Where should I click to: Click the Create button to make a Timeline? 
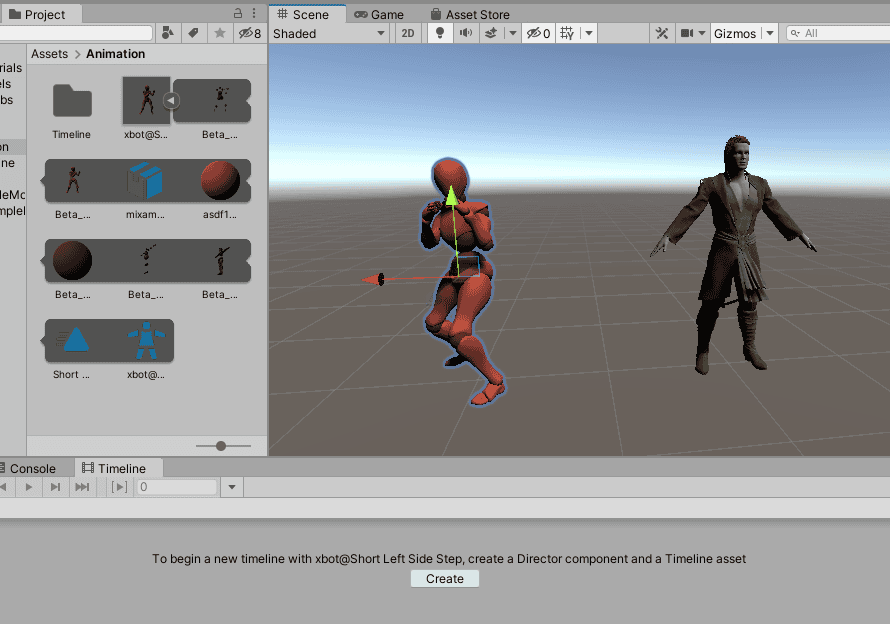pyautogui.click(x=444, y=578)
